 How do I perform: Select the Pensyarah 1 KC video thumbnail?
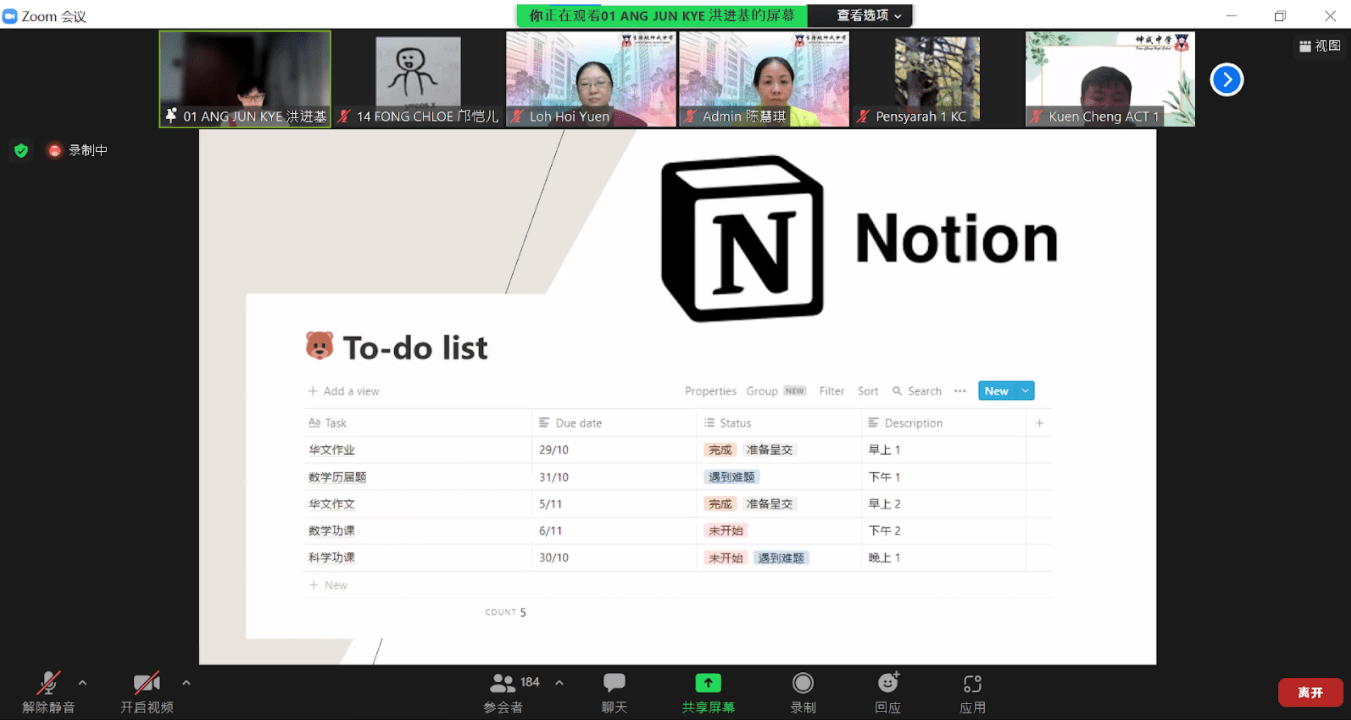click(937, 78)
